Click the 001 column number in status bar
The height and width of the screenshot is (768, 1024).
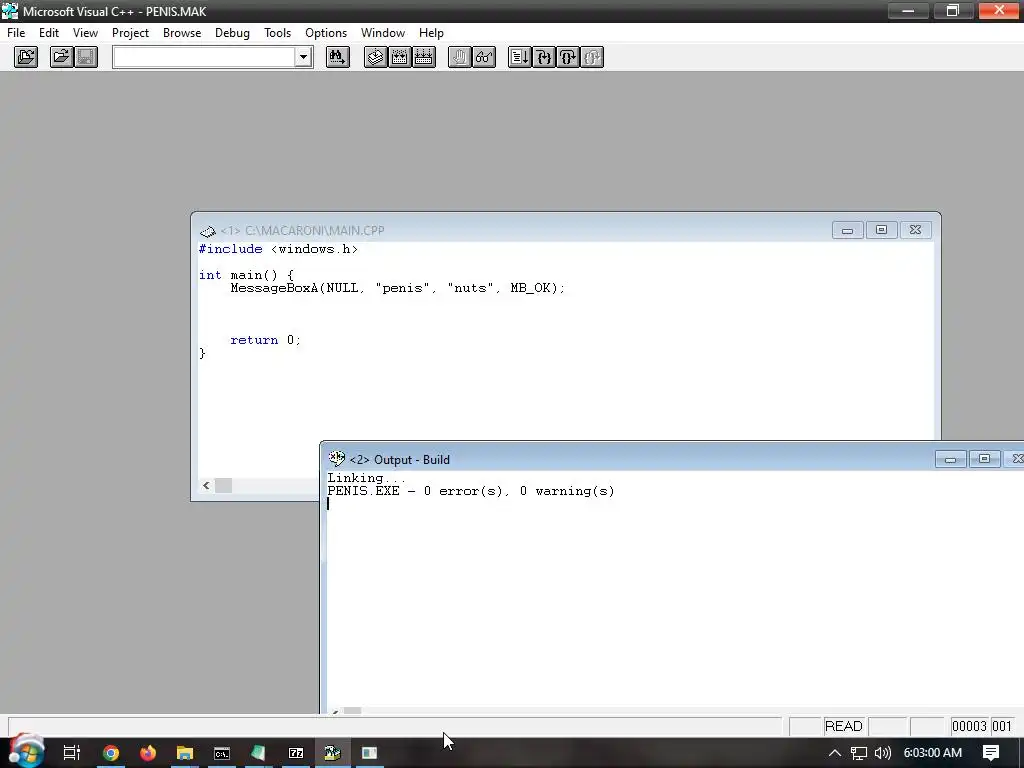[x=1002, y=726]
